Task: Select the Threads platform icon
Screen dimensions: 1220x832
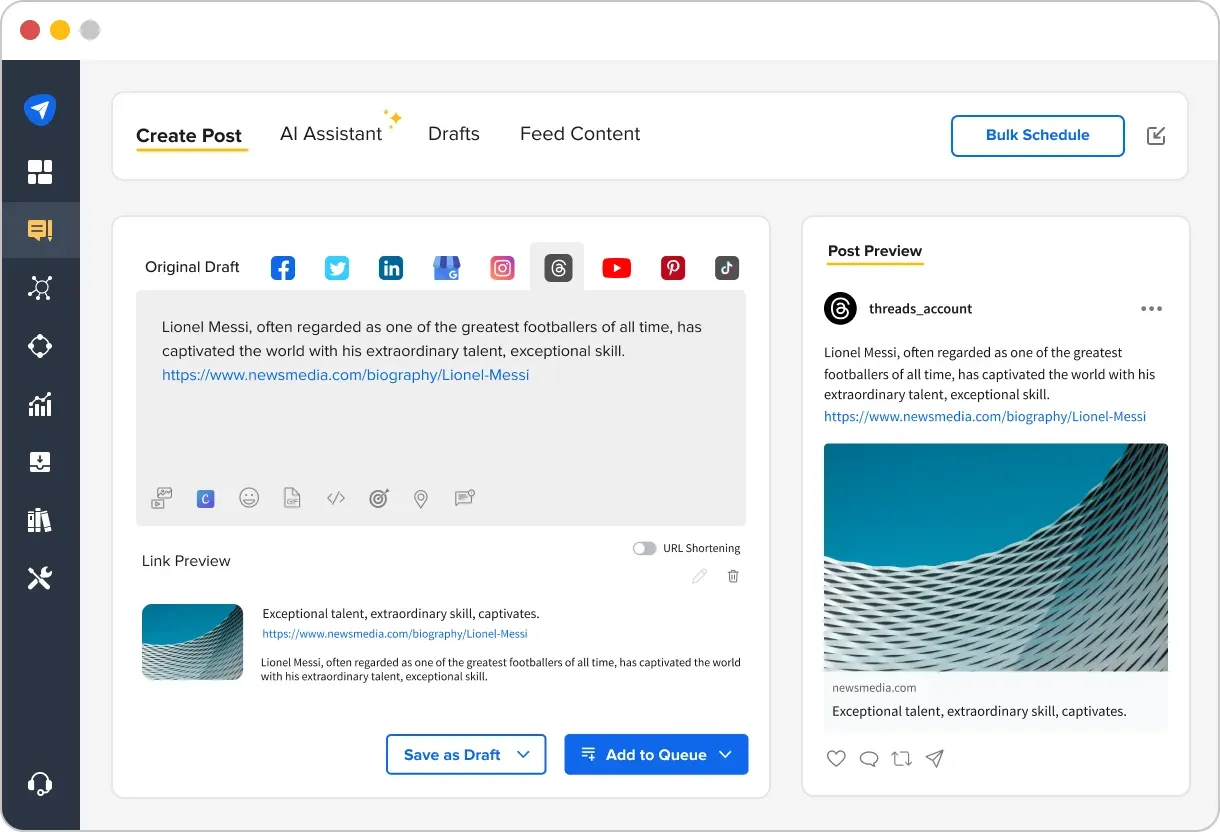Action: [557, 266]
